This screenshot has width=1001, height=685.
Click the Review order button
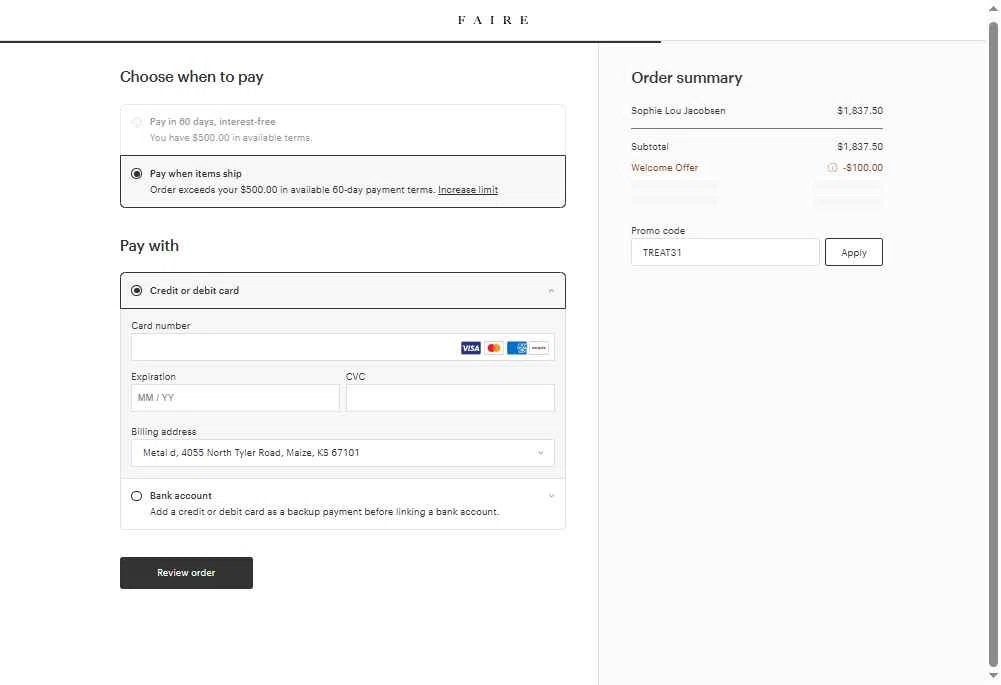(186, 573)
